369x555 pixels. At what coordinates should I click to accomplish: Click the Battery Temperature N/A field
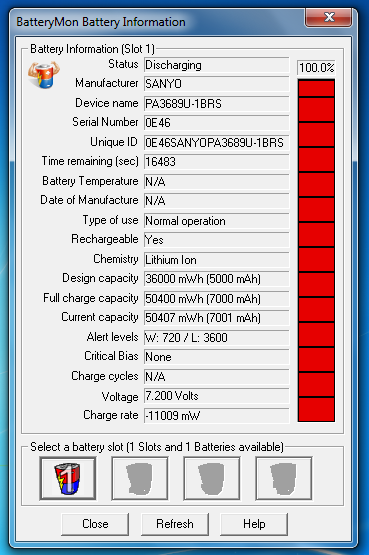[217, 182]
